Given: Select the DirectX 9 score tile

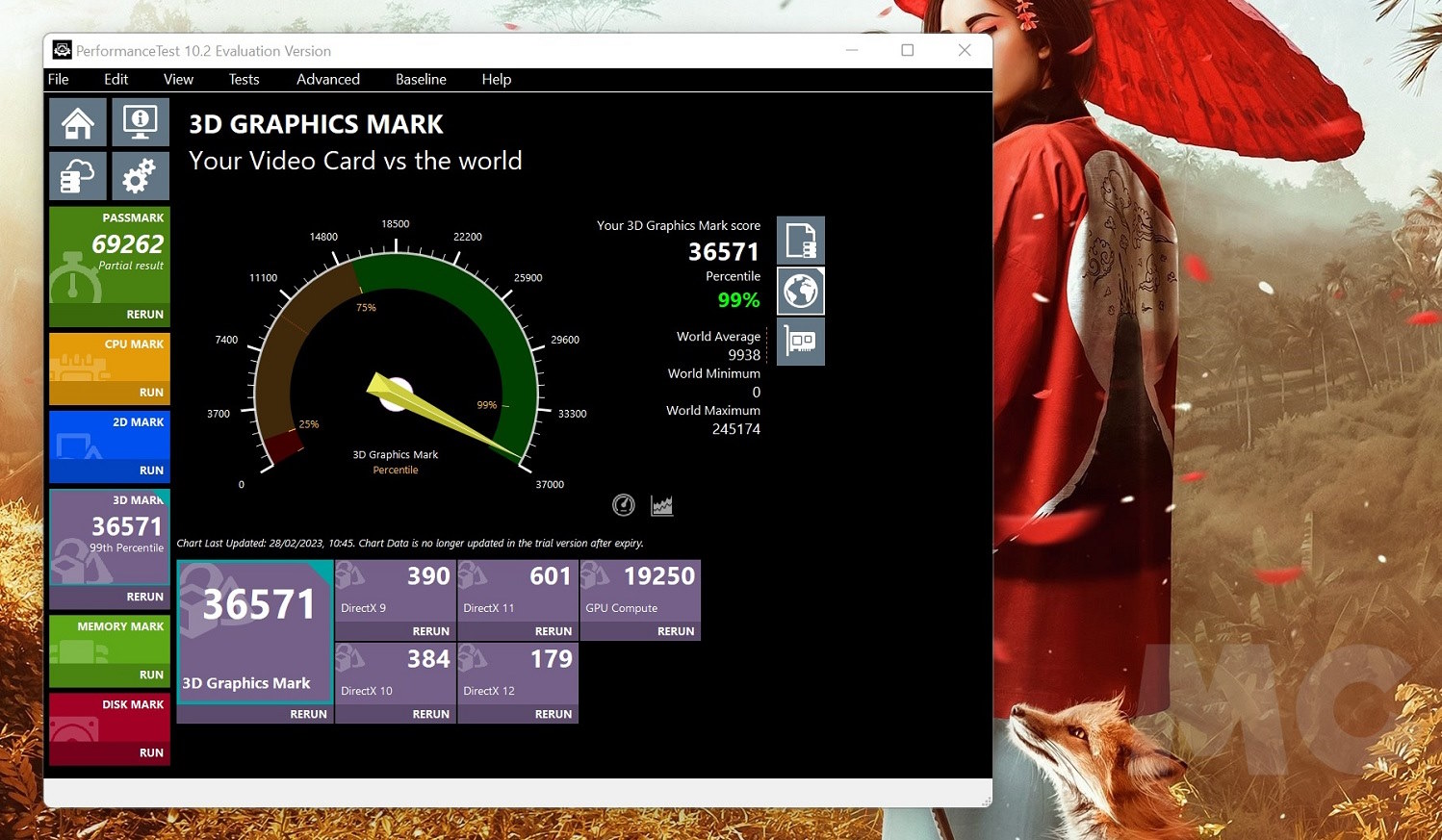Looking at the screenshot, I should coord(395,590).
